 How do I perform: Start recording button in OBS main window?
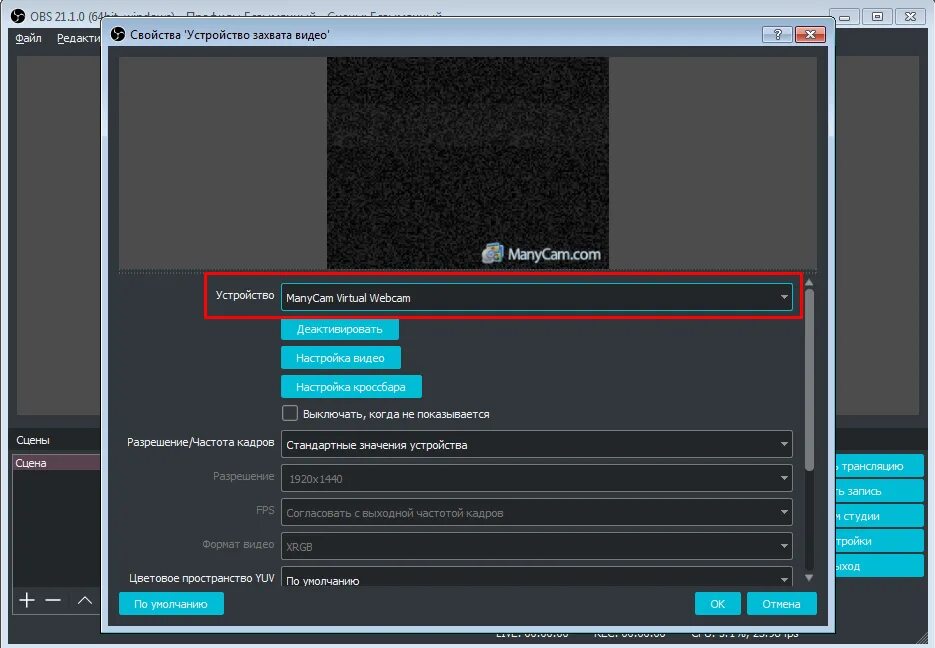(x=880, y=491)
